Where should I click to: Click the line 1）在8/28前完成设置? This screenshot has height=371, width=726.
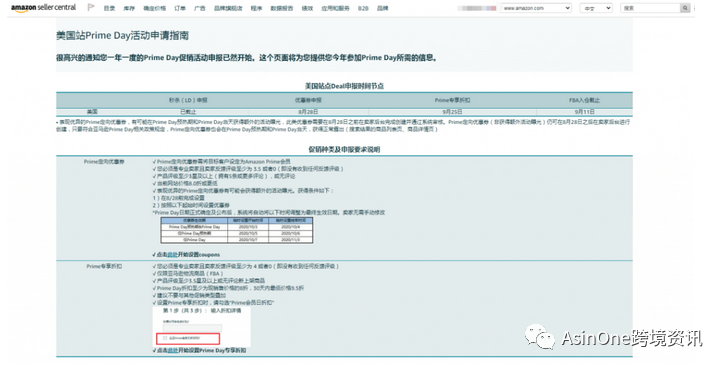click(178, 198)
